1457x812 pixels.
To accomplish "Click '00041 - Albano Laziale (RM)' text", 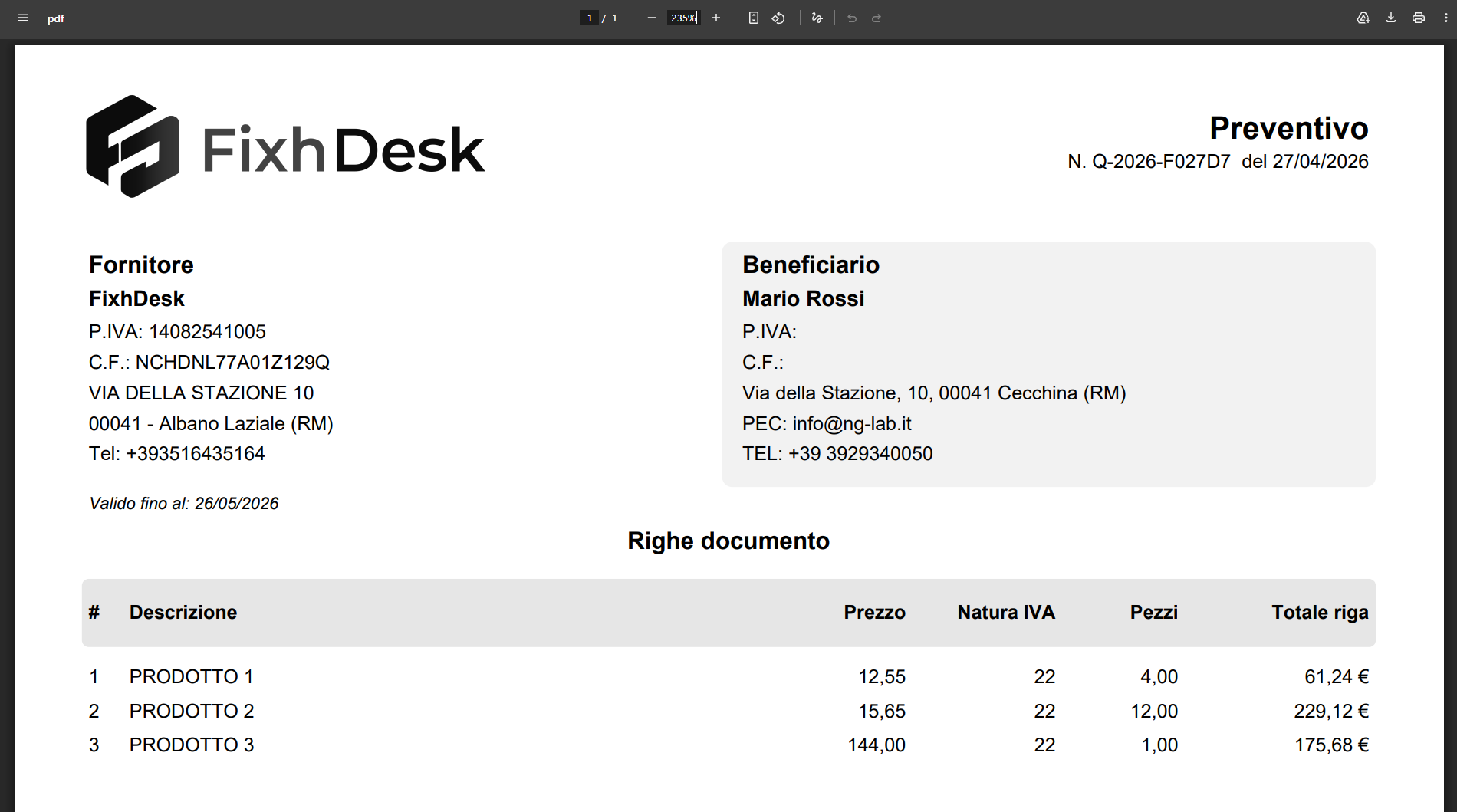I will tap(211, 424).
